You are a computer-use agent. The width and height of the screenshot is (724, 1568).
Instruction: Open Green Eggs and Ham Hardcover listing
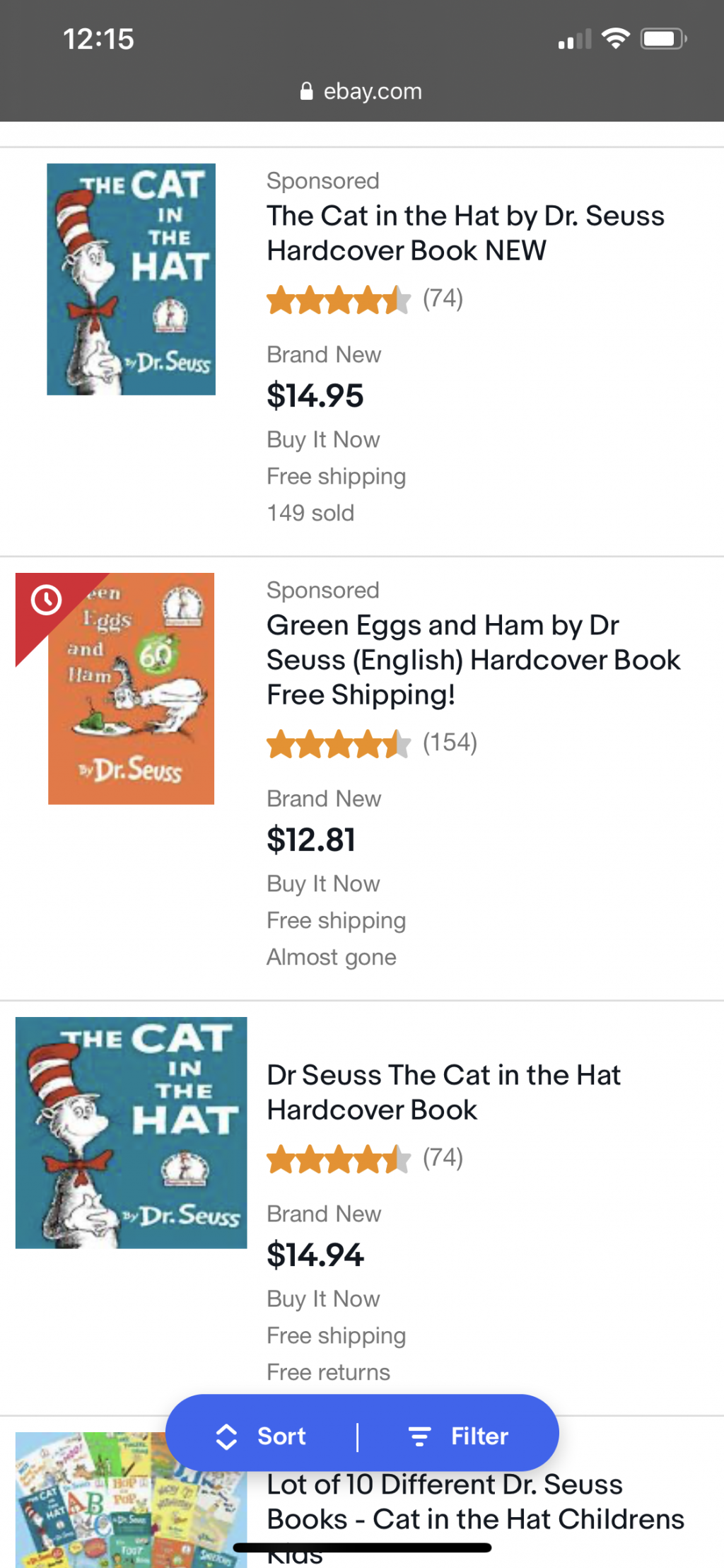(472, 660)
